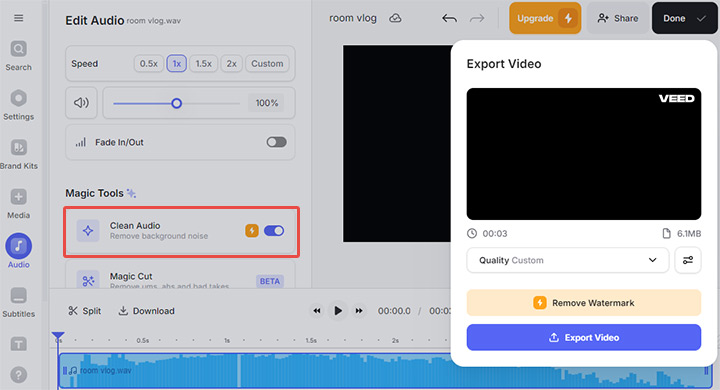This screenshot has height=390, width=720.
Task: Click Remove Watermark button
Action: point(584,303)
